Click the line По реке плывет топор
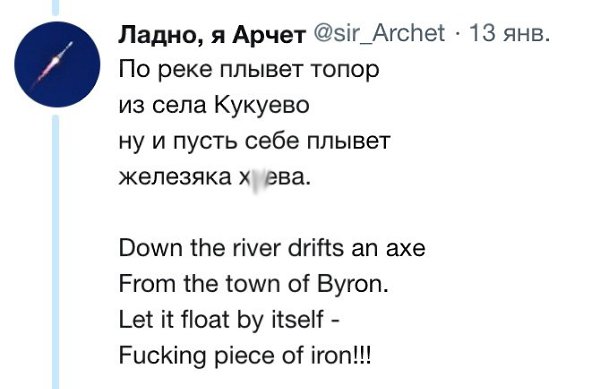 pos(249,70)
